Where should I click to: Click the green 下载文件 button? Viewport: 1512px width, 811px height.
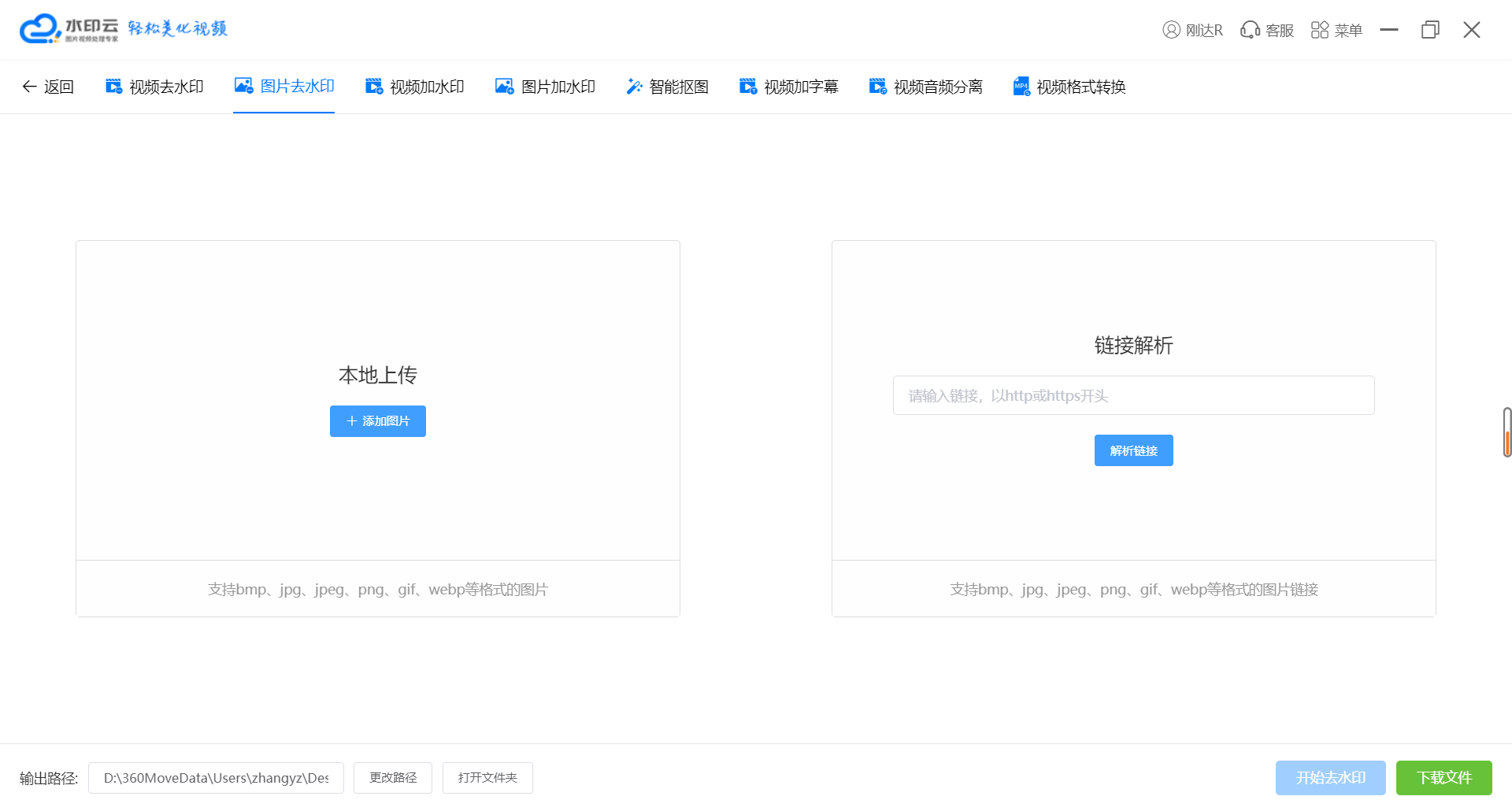(x=1444, y=778)
